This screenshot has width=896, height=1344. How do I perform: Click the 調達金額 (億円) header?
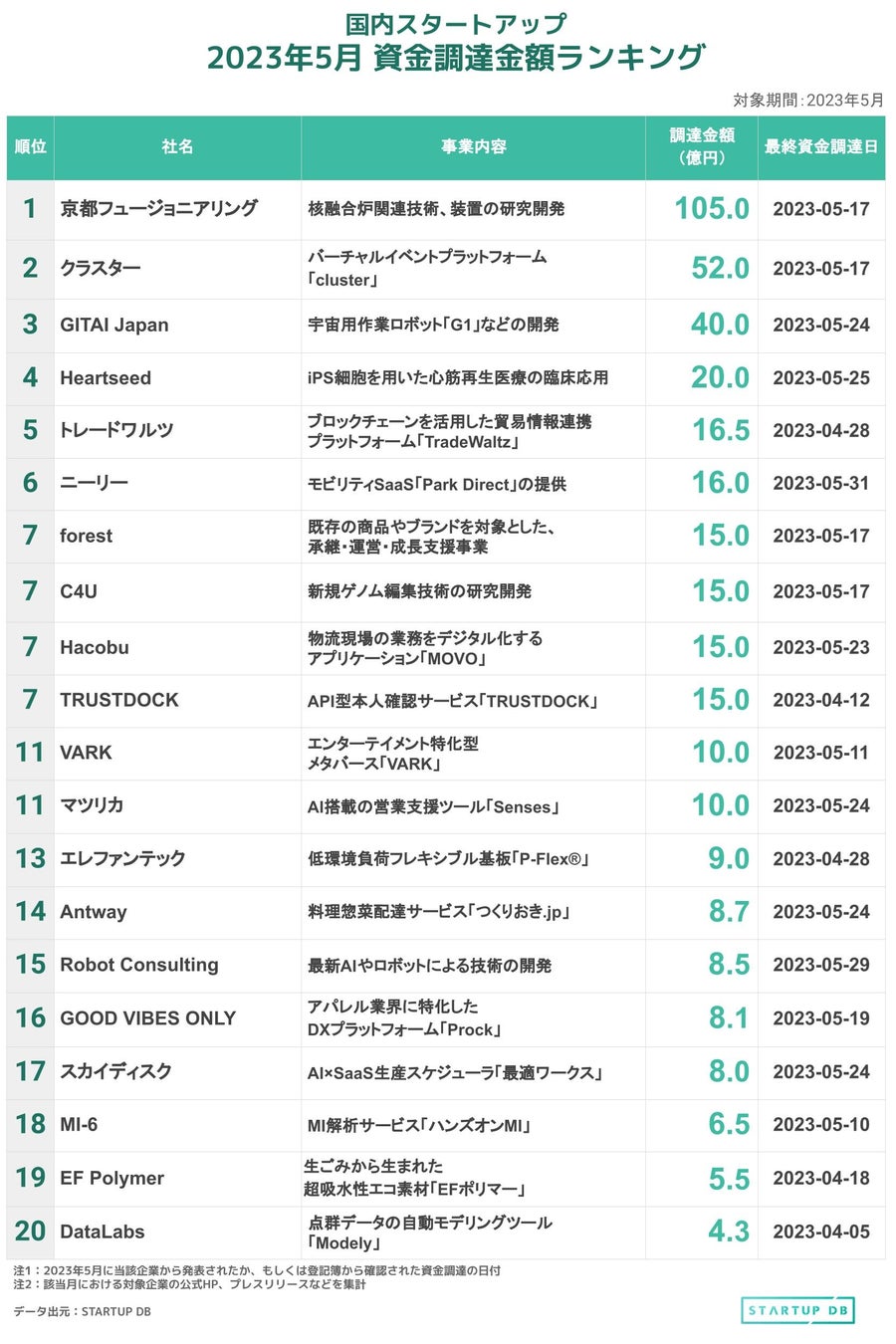coord(702,146)
